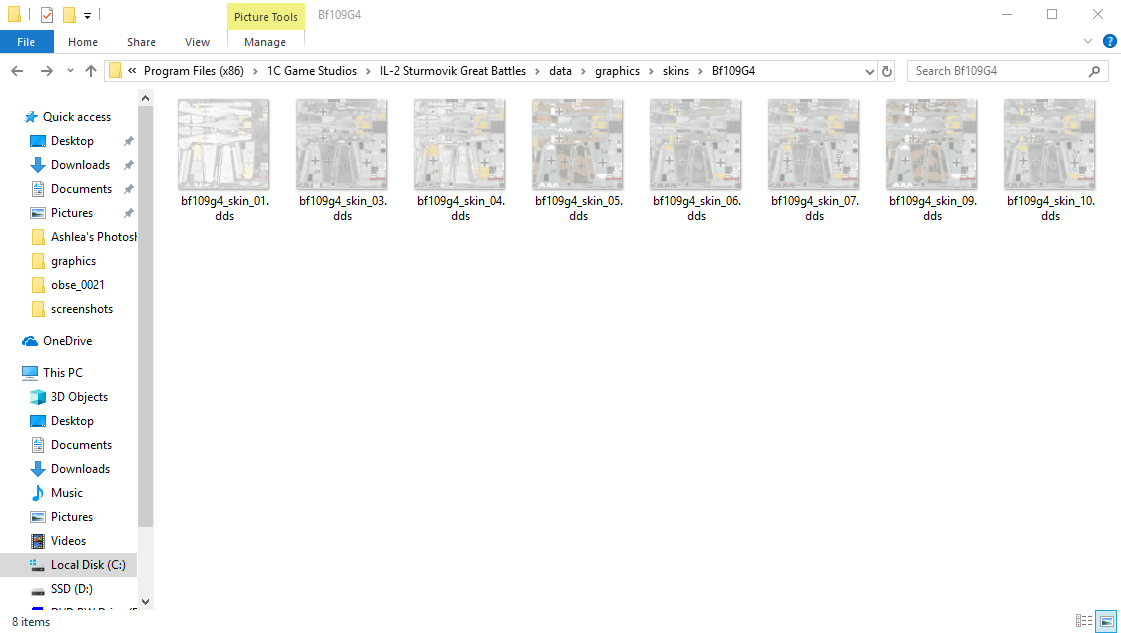This screenshot has height=633, width=1121.
Task: Expand the ribbon with the chevron
Action: tap(1088, 41)
